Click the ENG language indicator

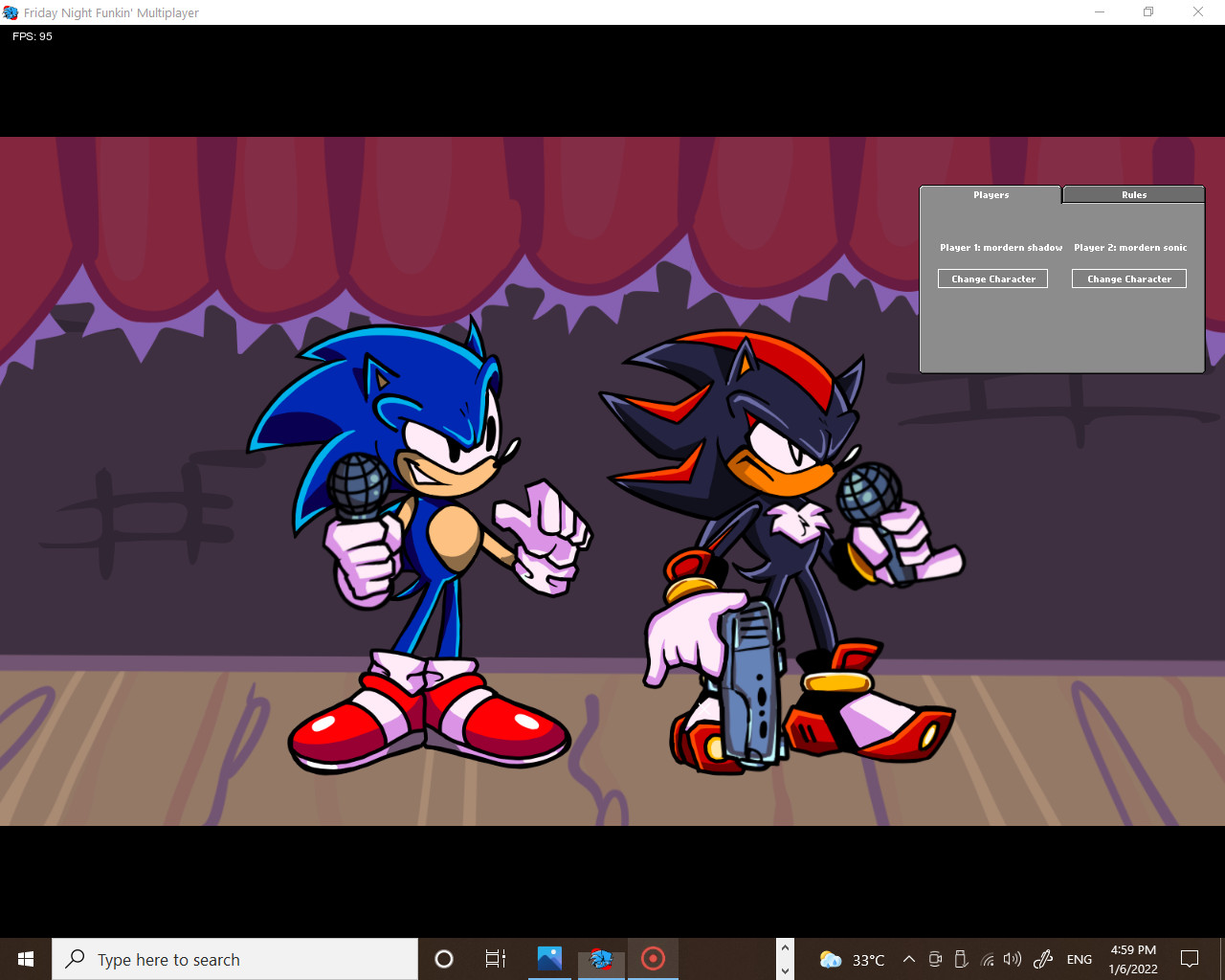tap(1079, 959)
